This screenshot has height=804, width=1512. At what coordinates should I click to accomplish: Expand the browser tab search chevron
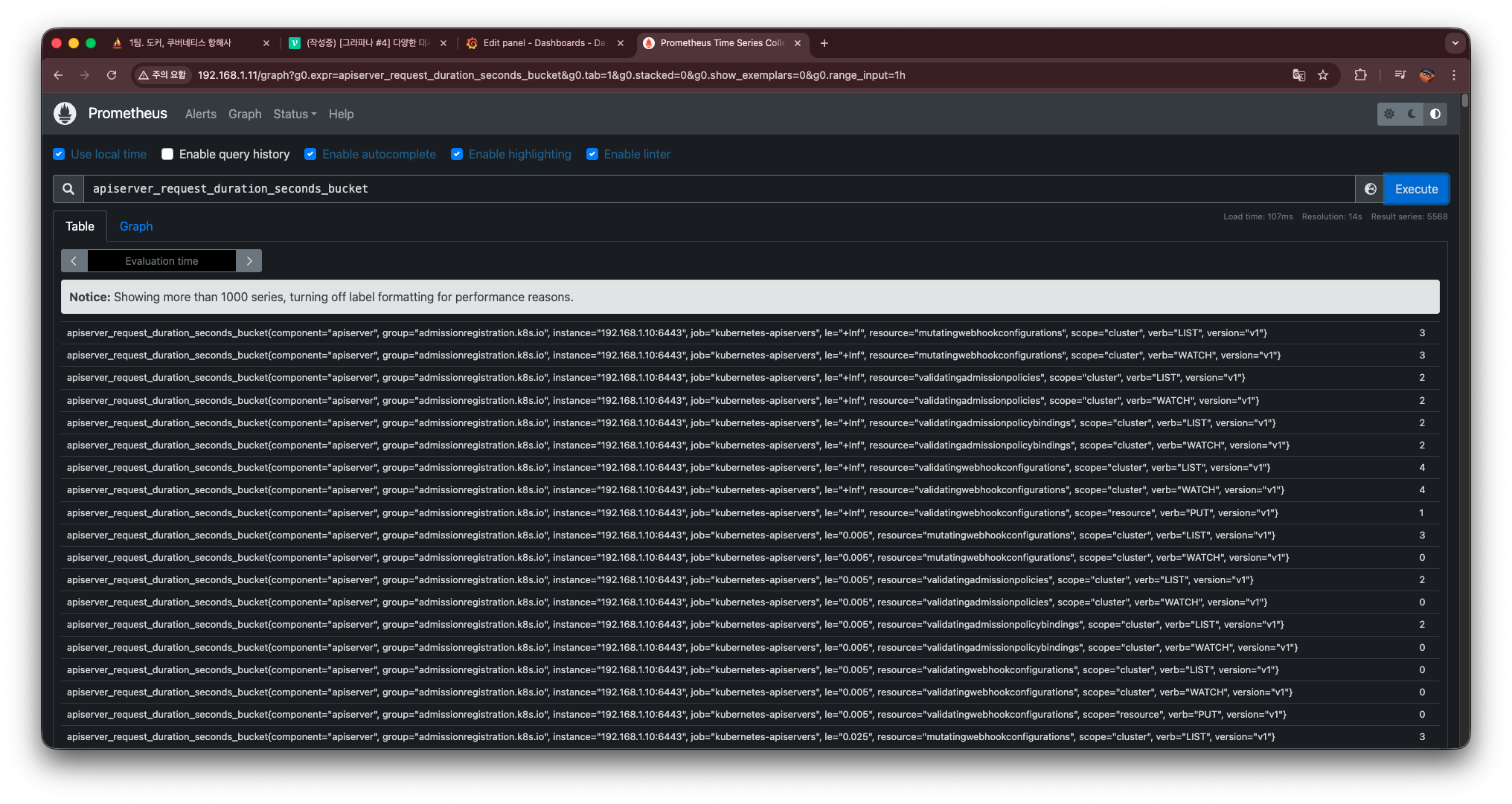click(x=1455, y=43)
